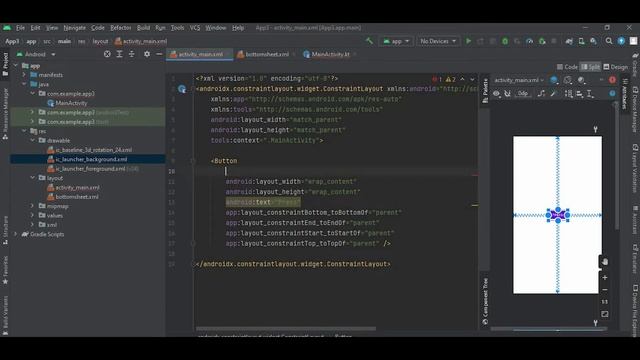Image resolution: width=640 pixels, height=360 pixels.
Task: Jump to next highlighted error arrow
Action: coord(472,79)
